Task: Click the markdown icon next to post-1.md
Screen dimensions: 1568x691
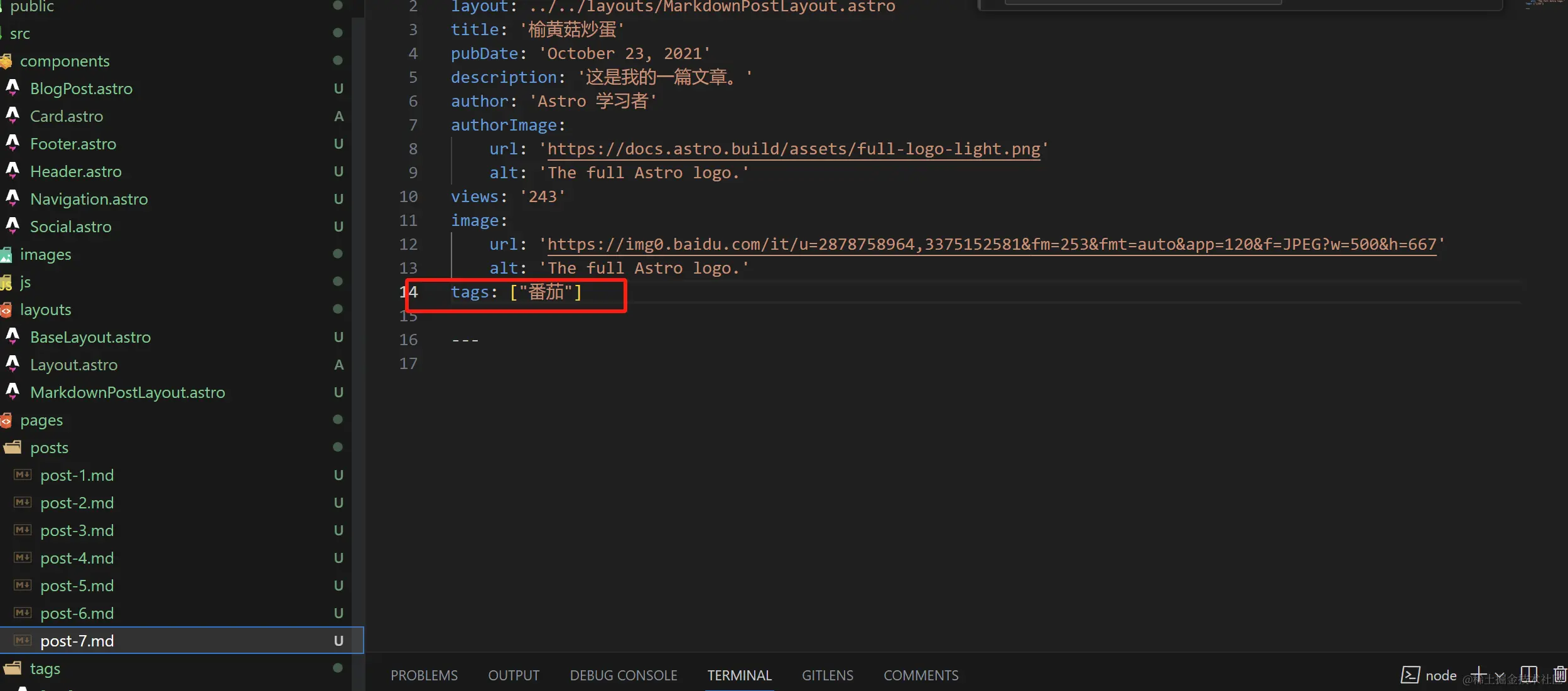Action: [x=23, y=474]
